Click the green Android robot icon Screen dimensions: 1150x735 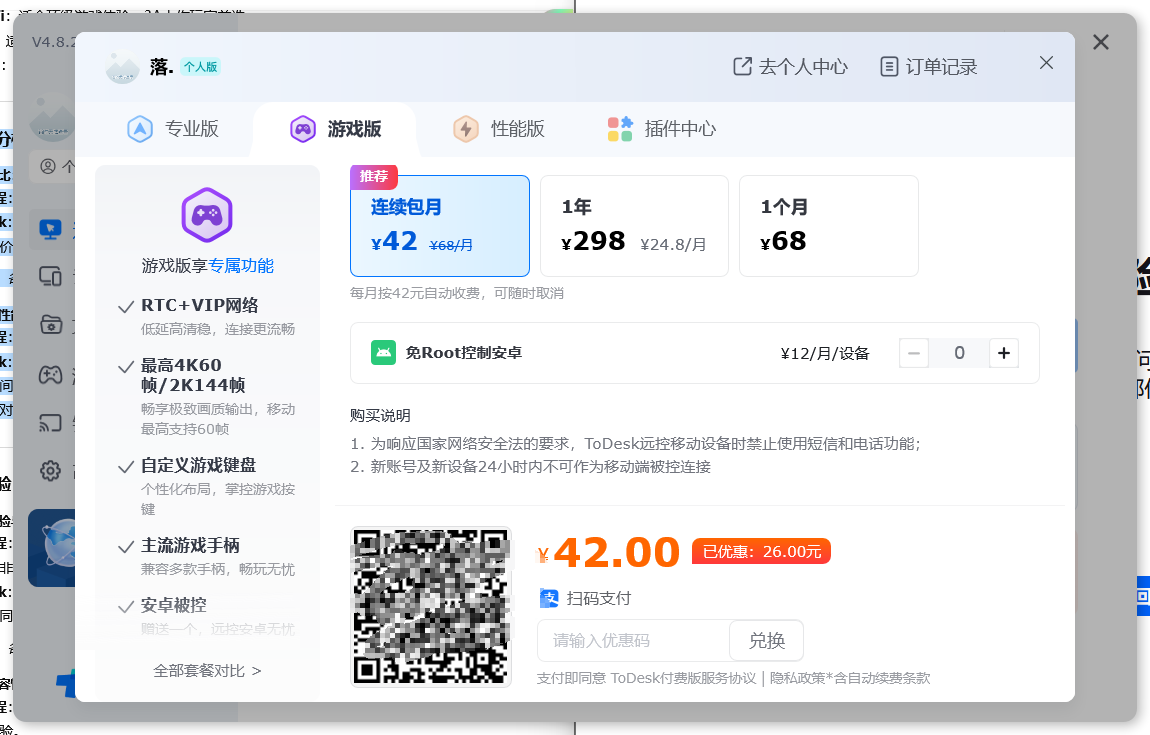pyautogui.click(x=384, y=353)
